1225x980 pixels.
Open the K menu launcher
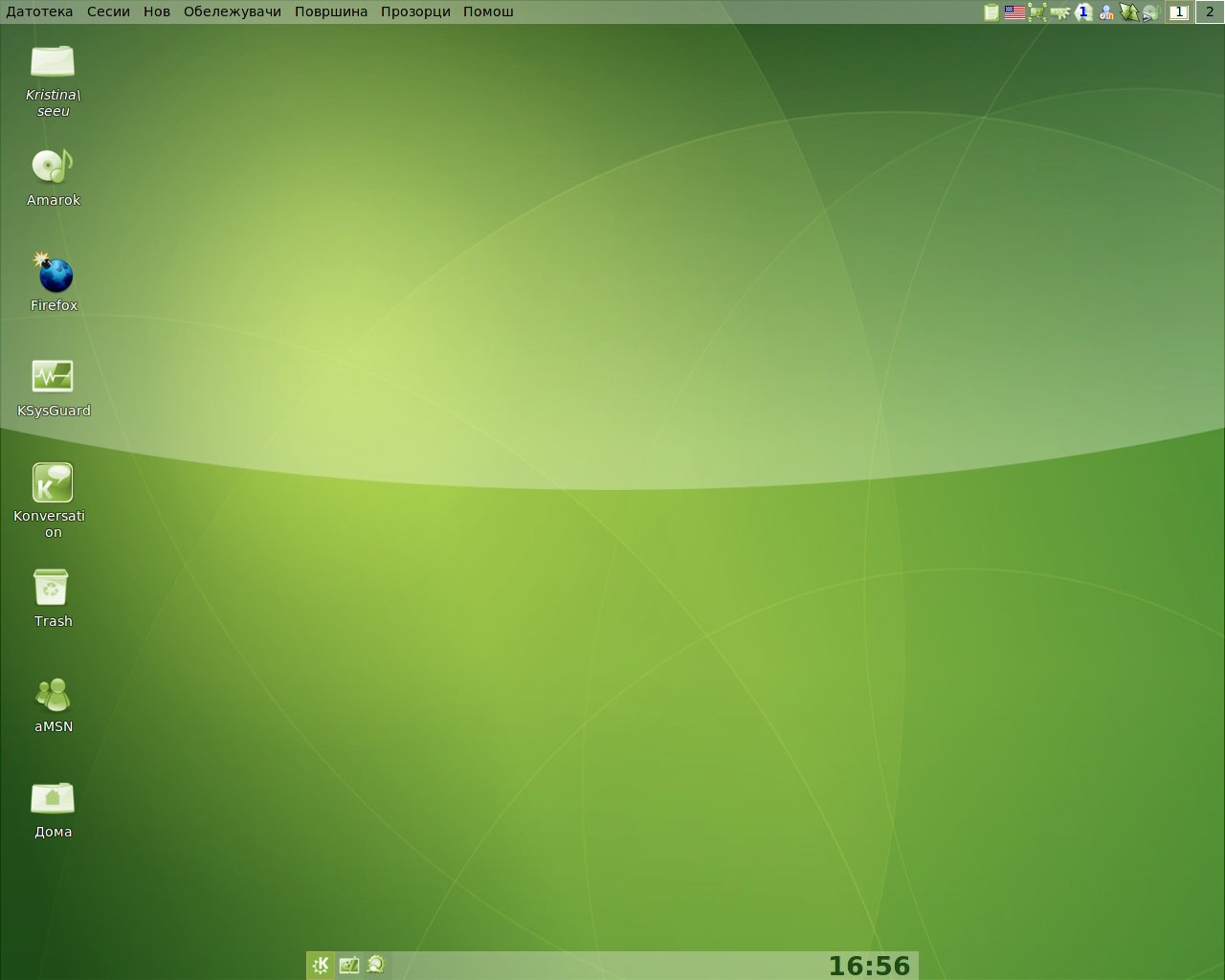[321, 965]
